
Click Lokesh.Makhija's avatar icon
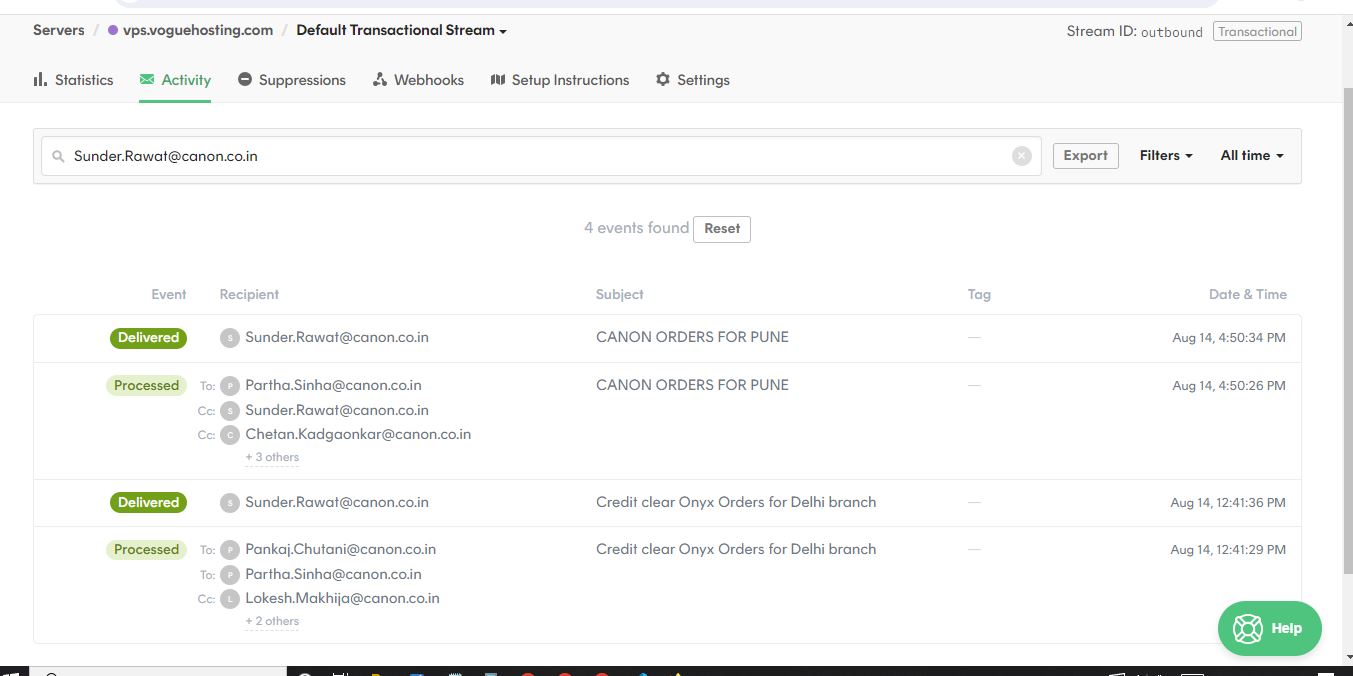click(x=230, y=599)
